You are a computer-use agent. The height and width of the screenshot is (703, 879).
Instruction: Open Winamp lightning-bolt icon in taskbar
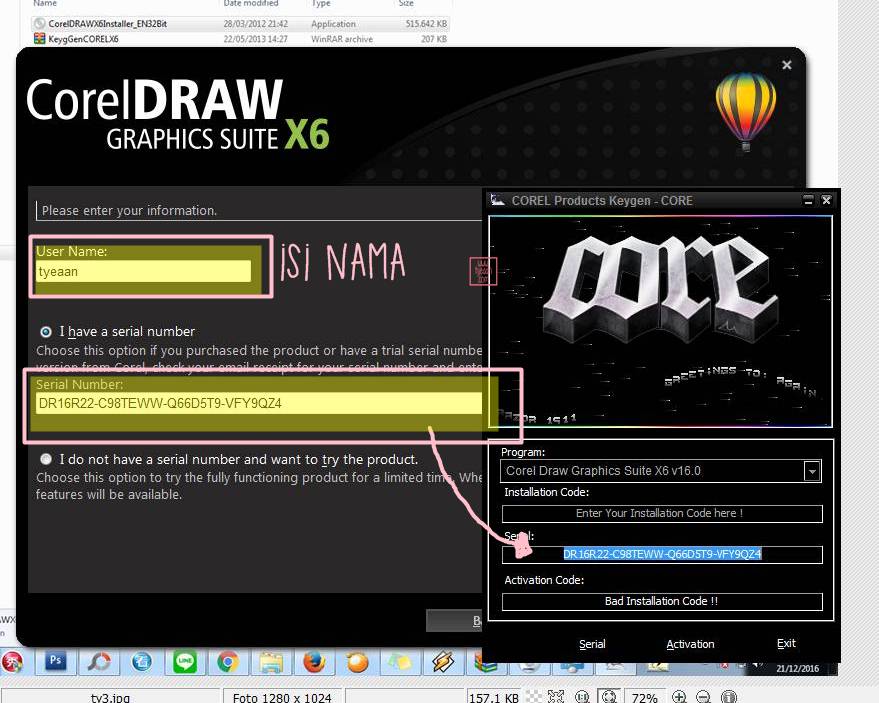443,662
